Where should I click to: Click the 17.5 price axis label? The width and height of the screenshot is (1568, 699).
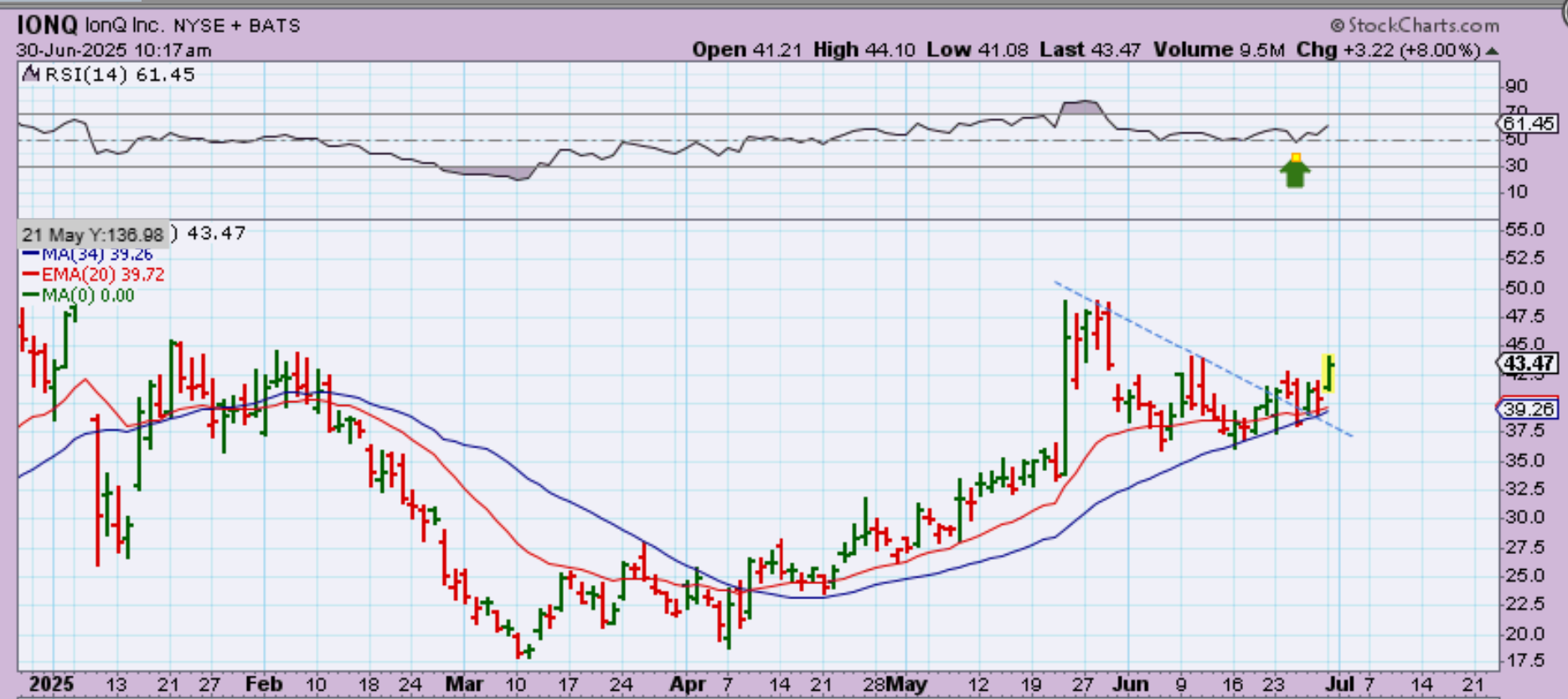[1524, 660]
